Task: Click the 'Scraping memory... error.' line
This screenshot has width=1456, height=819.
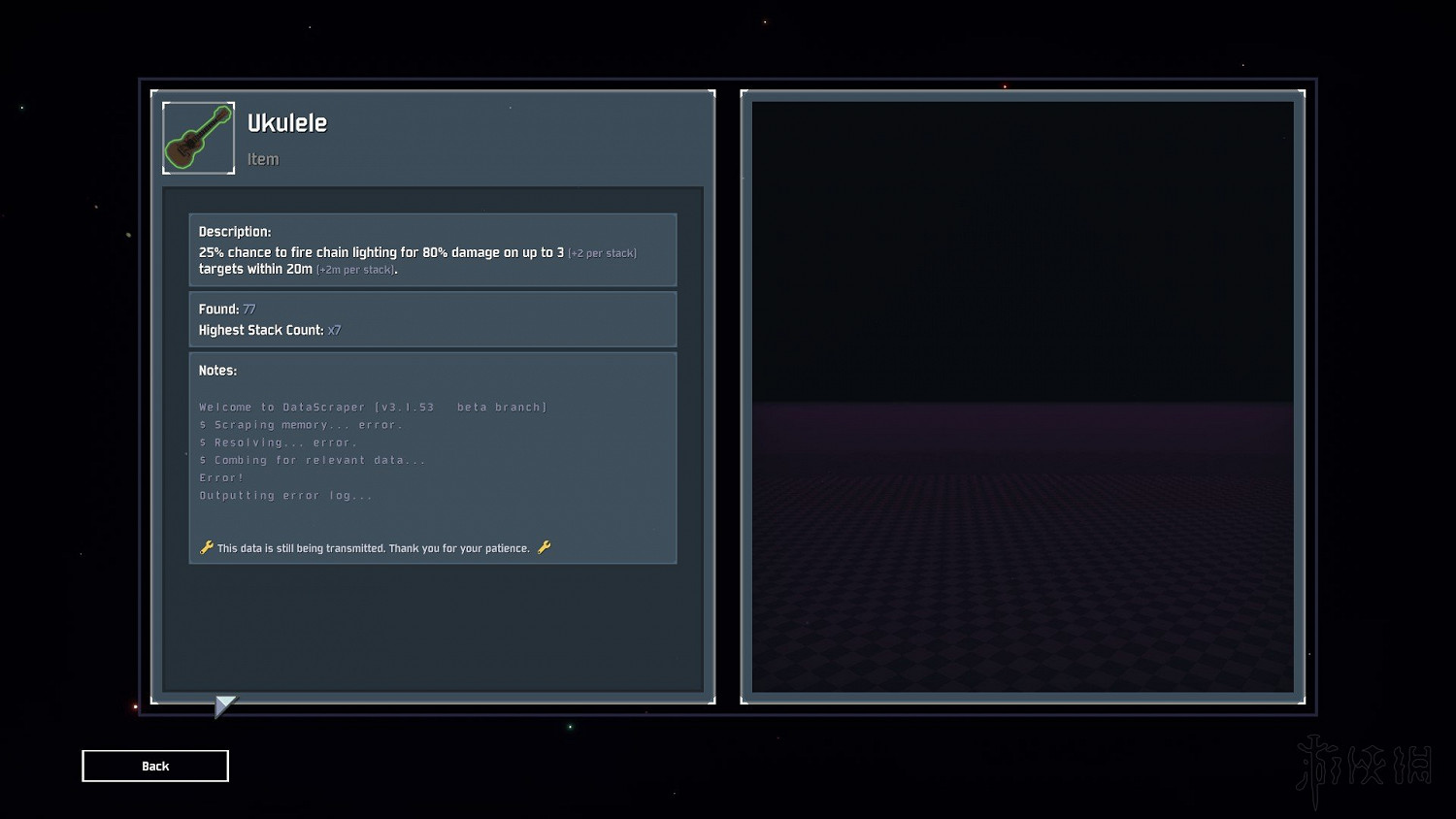Action: click(301, 425)
